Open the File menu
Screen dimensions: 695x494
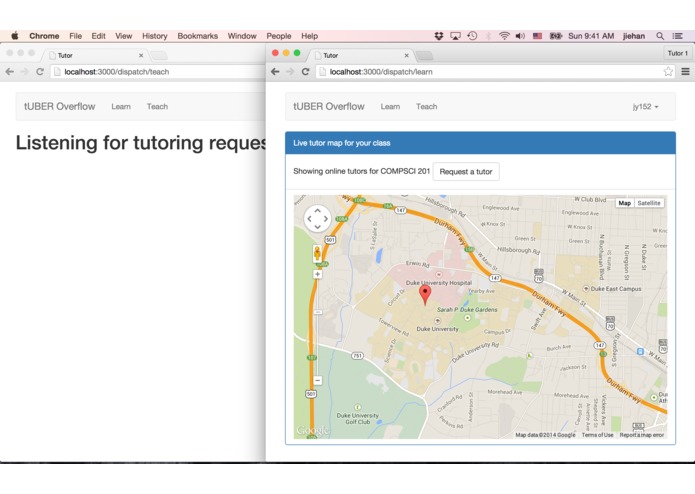tap(75, 36)
